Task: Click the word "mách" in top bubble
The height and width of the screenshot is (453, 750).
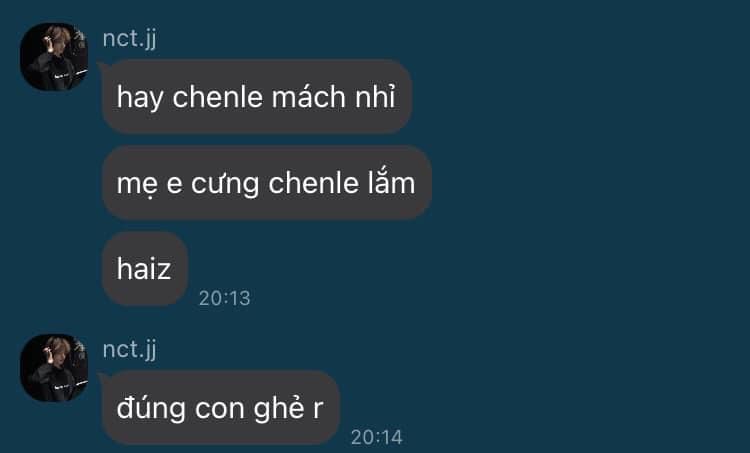Action: tap(309, 97)
